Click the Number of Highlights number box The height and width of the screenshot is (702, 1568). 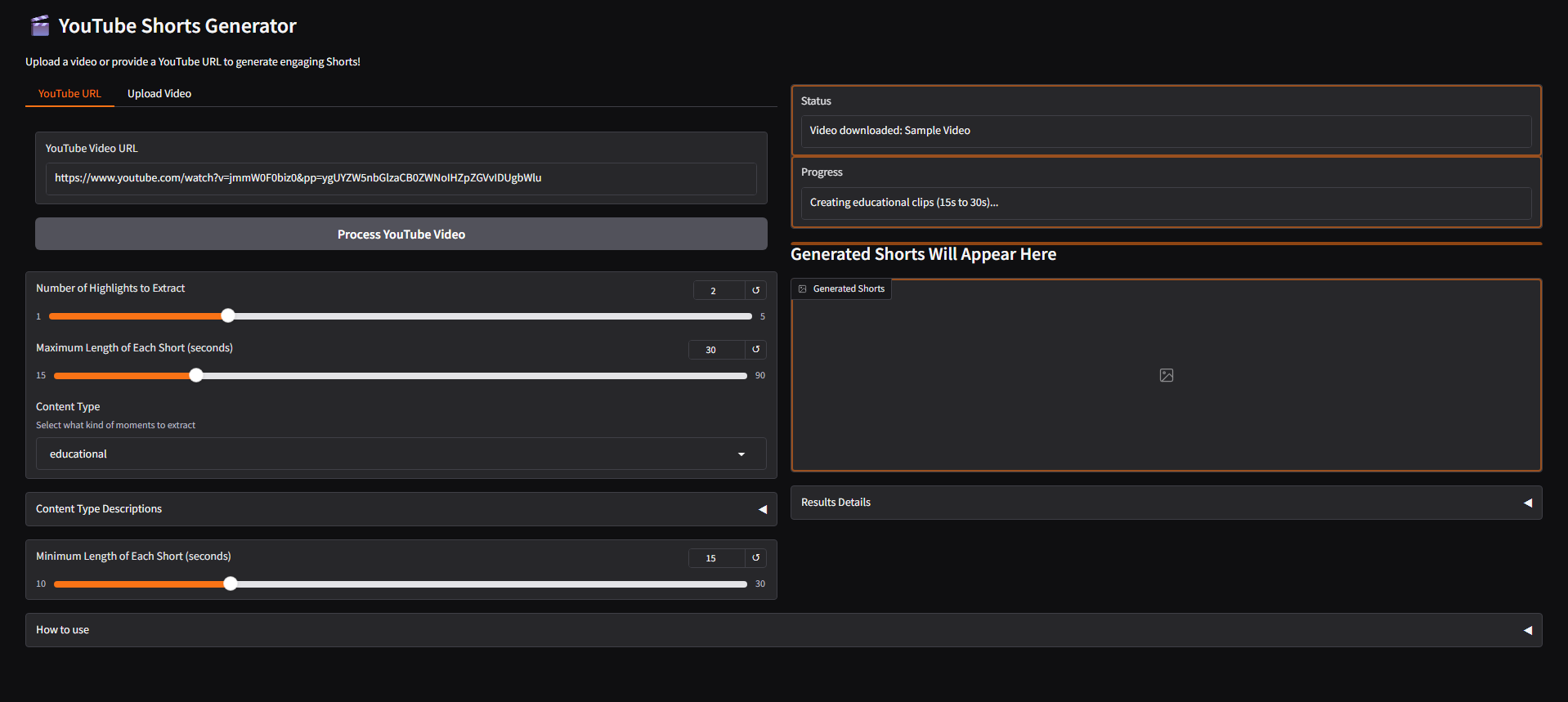tap(719, 290)
